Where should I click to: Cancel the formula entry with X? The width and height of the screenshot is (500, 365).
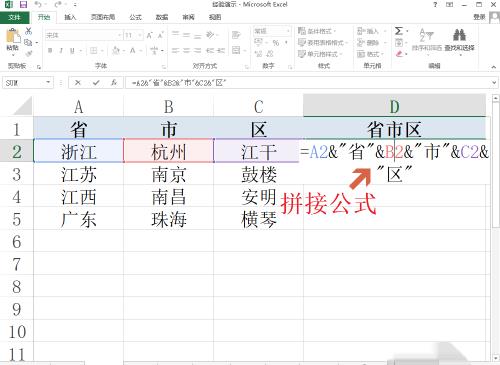78,83
